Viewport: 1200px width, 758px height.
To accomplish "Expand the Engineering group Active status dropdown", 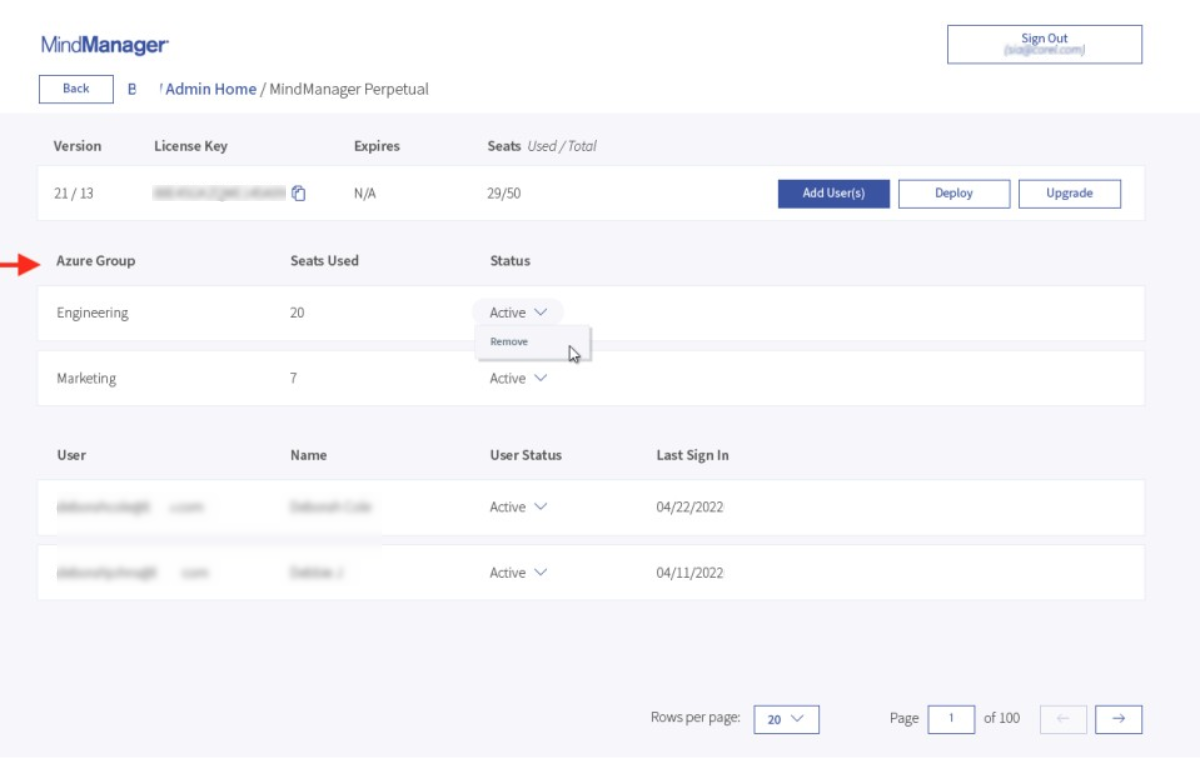I will (x=518, y=313).
